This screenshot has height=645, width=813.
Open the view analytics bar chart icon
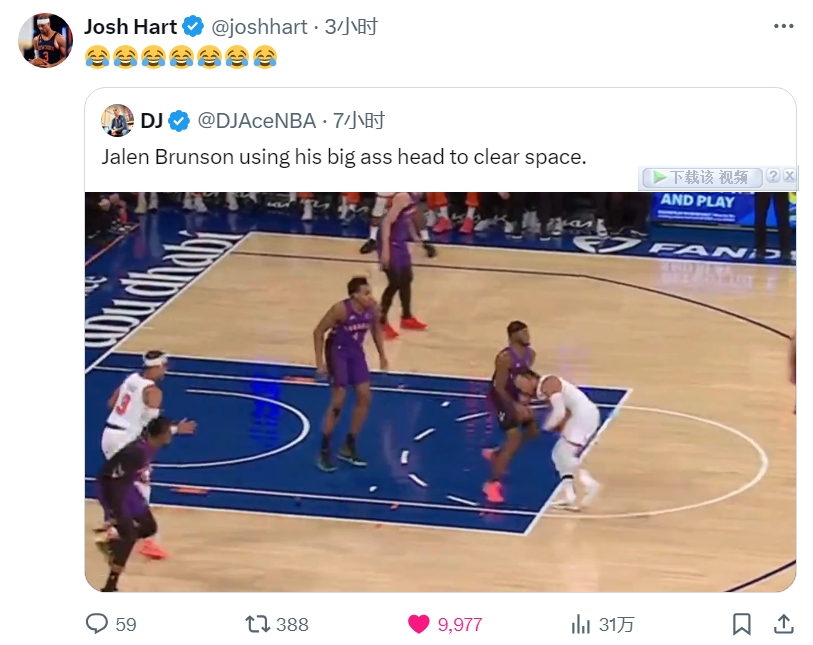click(x=580, y=624)
